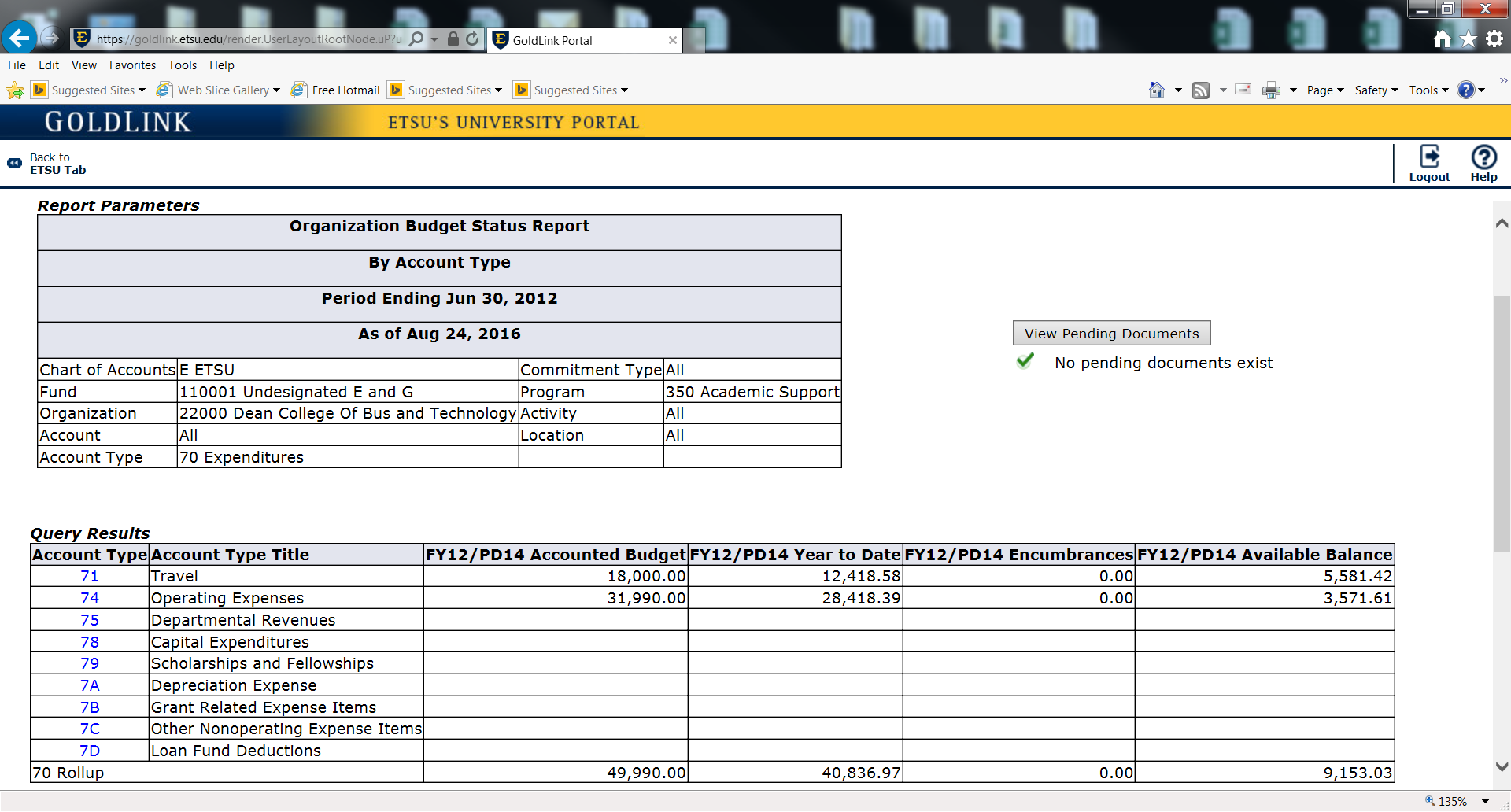The image size is (1511, 812).
Task: Click the back navigation arrow
Action: click(x=19, y=38)
